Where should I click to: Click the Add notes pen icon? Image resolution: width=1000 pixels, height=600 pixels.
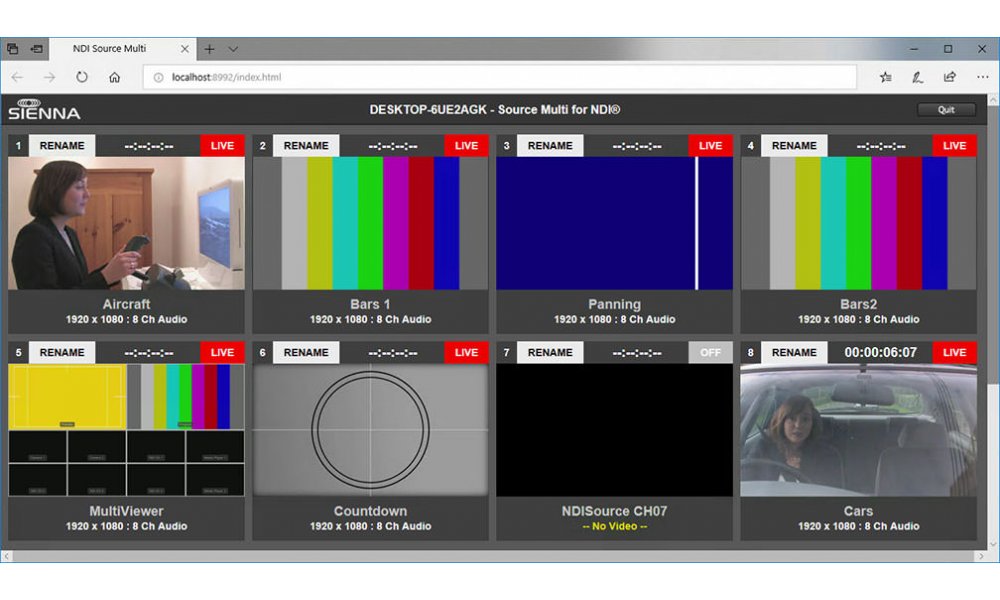click(x=917, y=77)
